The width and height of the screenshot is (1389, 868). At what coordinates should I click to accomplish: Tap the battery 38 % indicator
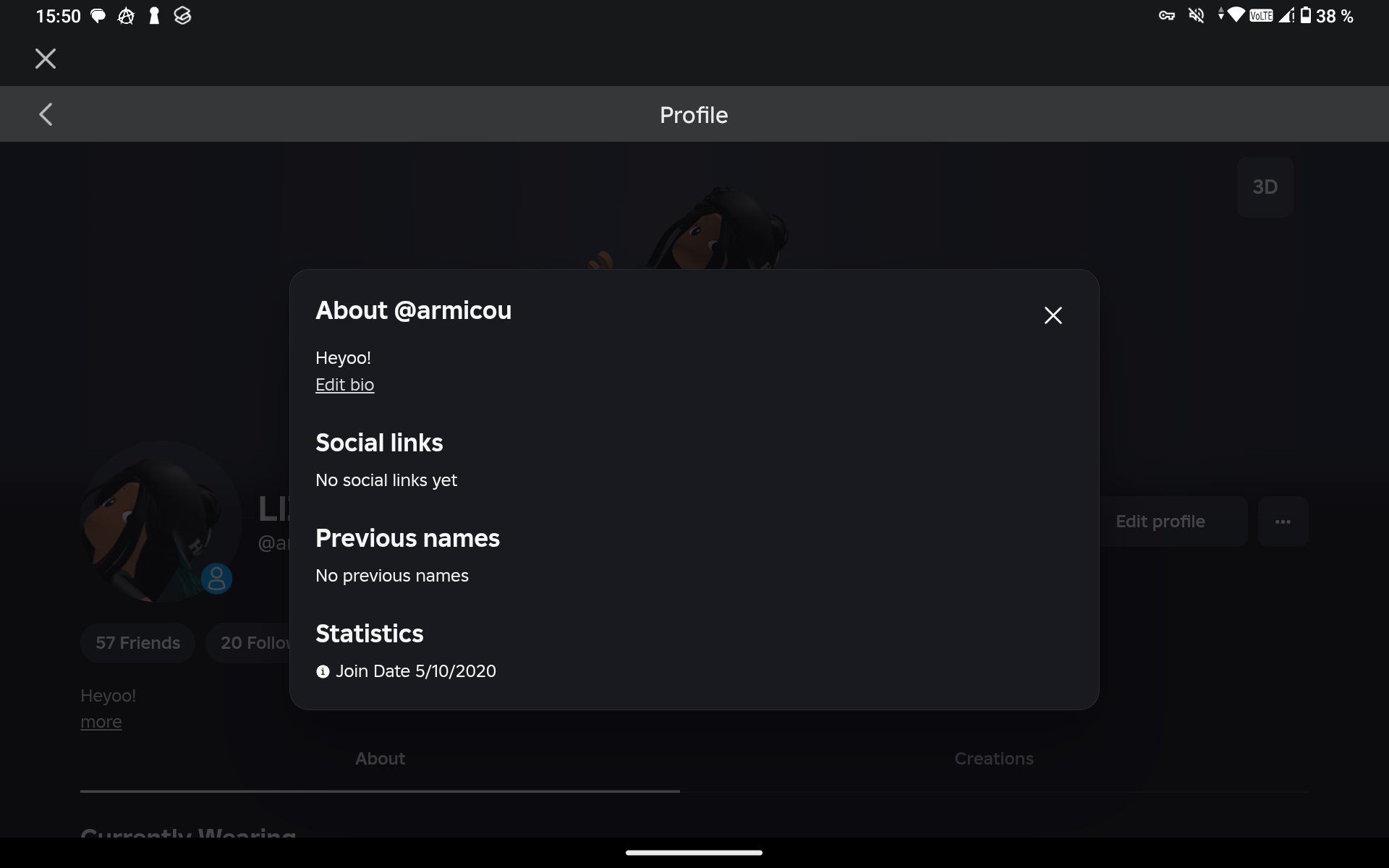tap(1327, 15)
